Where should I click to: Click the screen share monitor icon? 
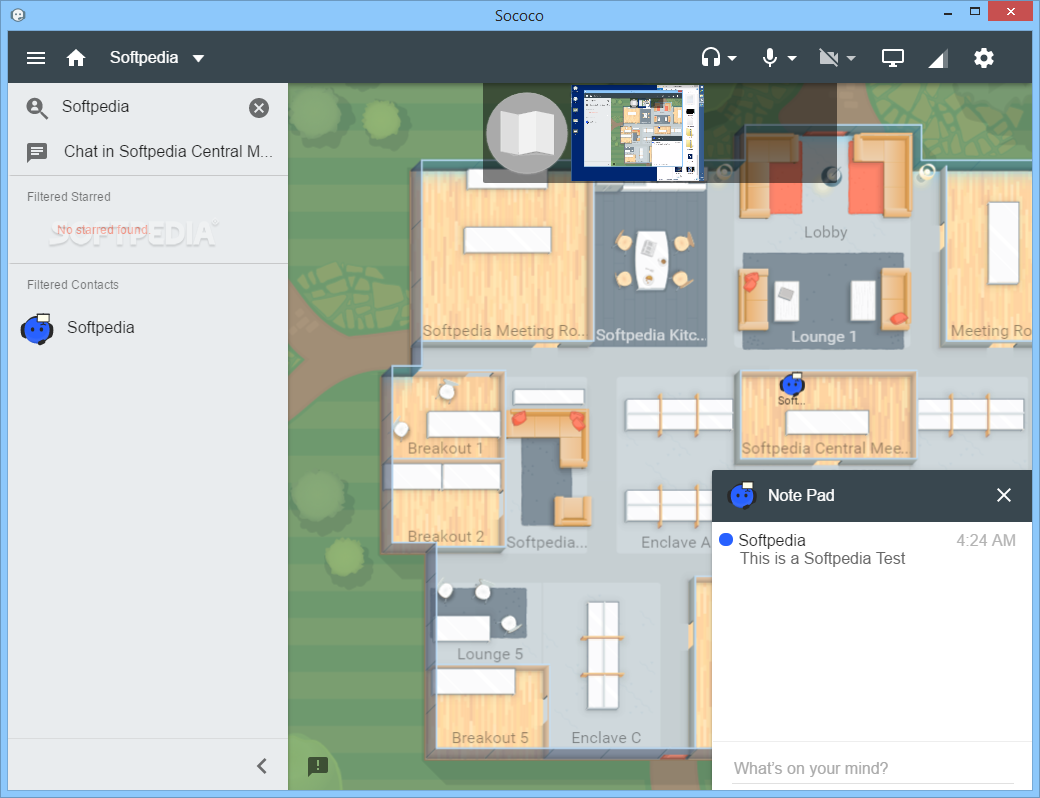click(x=892, y=58)
